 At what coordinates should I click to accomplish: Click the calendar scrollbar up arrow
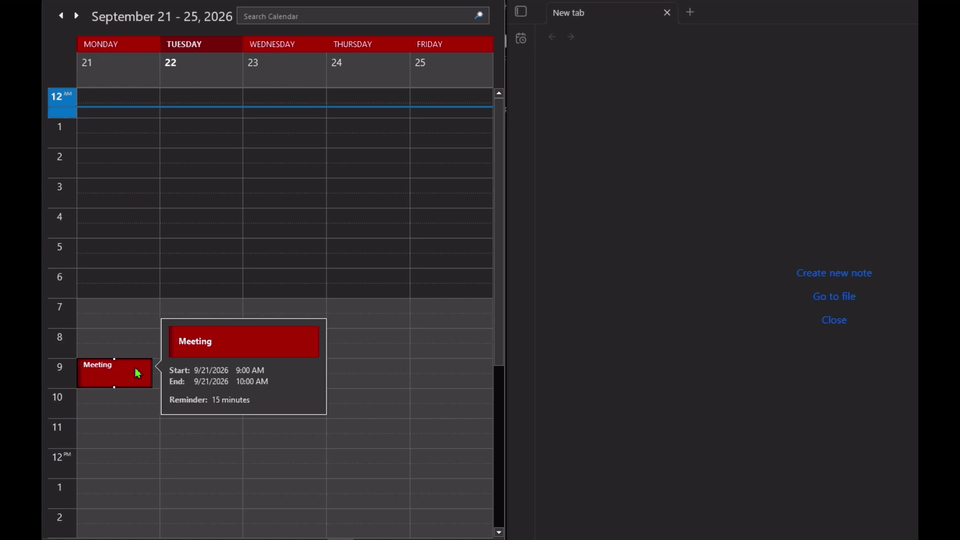pyautogui.click(x=499, y=93)
